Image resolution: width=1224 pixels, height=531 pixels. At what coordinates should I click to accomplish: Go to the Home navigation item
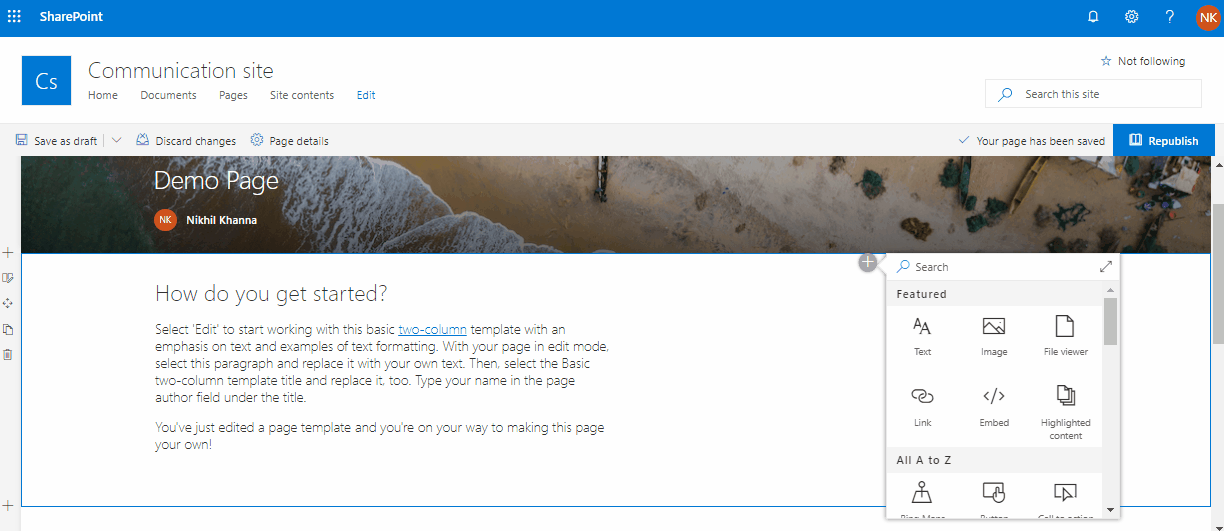tap(103, 95)
